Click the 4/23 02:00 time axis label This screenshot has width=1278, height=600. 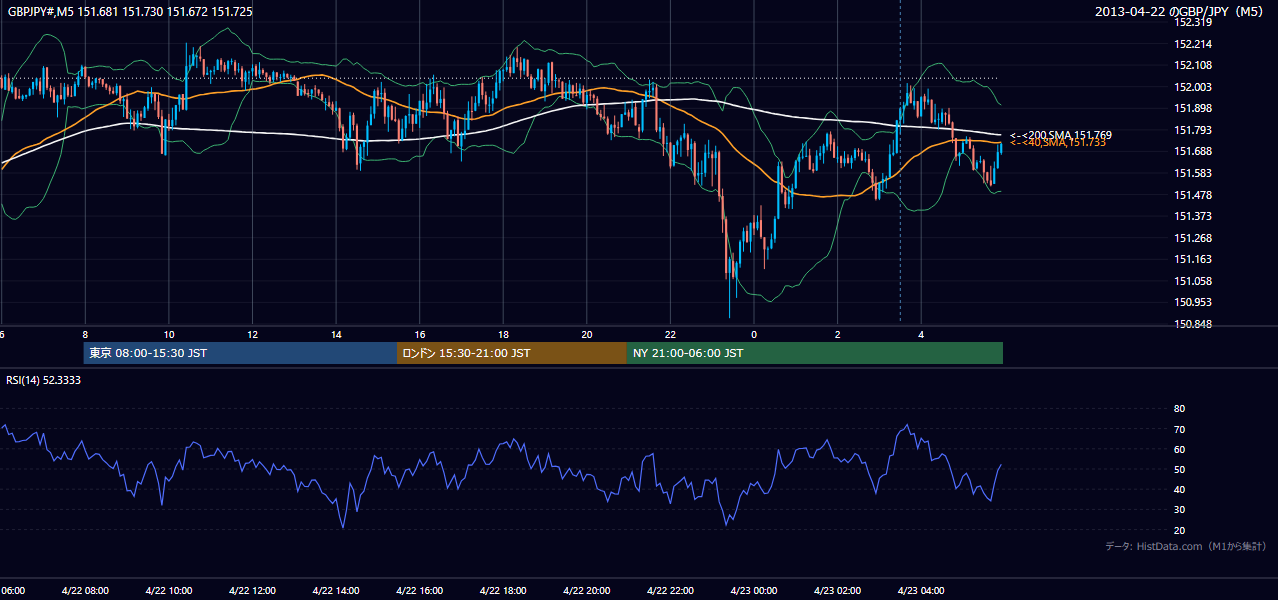tap(838, 591)
